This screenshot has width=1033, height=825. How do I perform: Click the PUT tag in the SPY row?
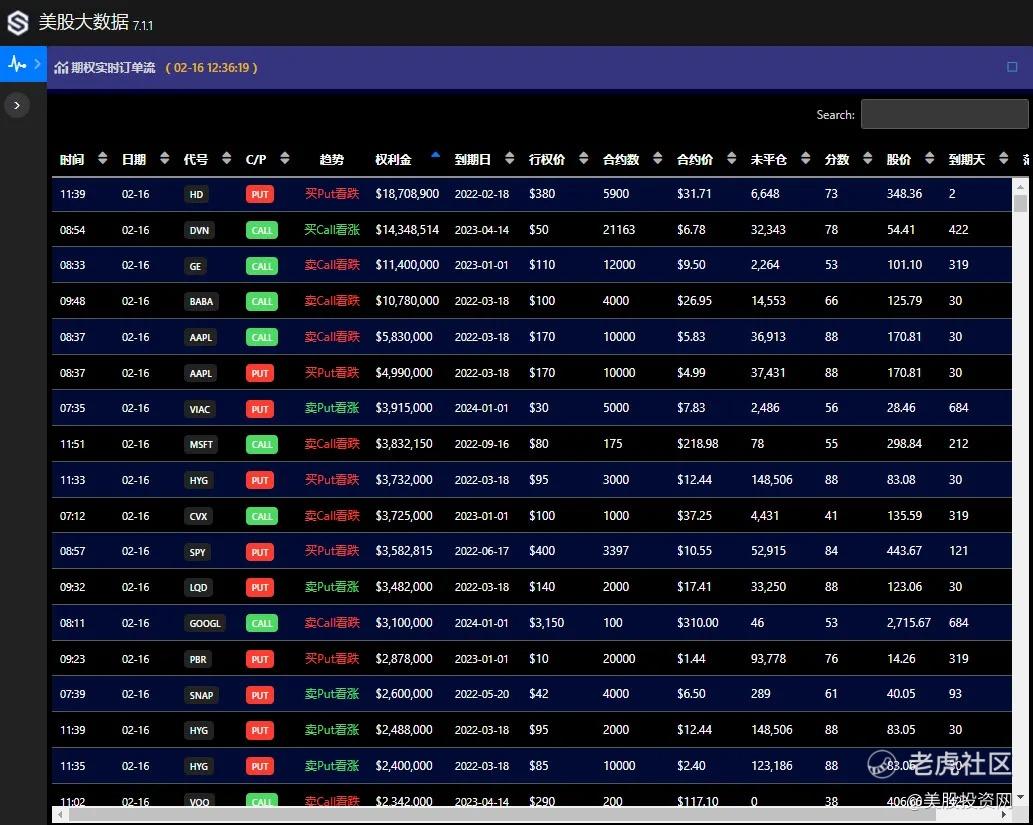[x=260, y=552]
